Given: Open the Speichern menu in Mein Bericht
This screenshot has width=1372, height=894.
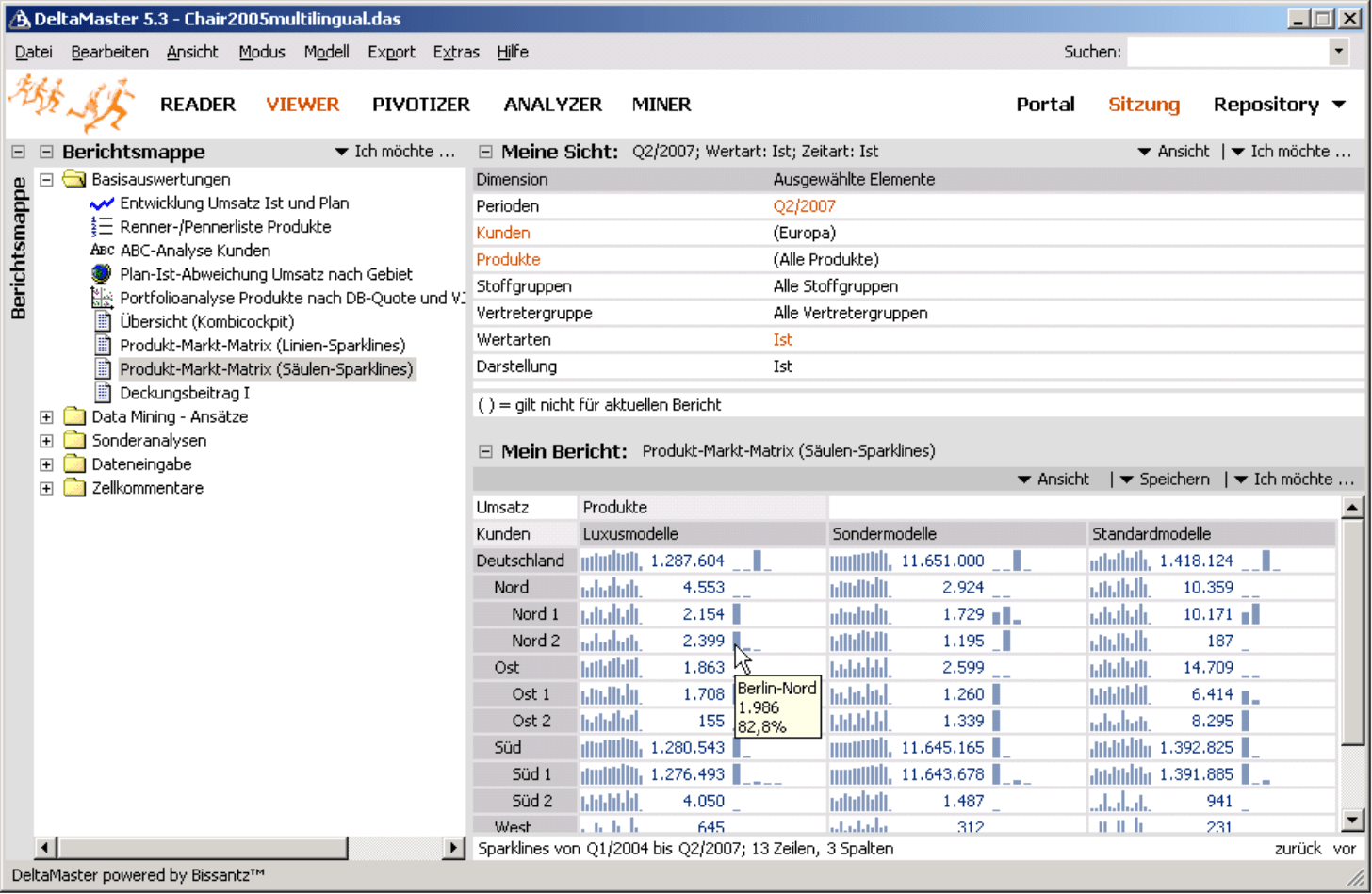Looking at the screenshot, I should [1165, 480].
